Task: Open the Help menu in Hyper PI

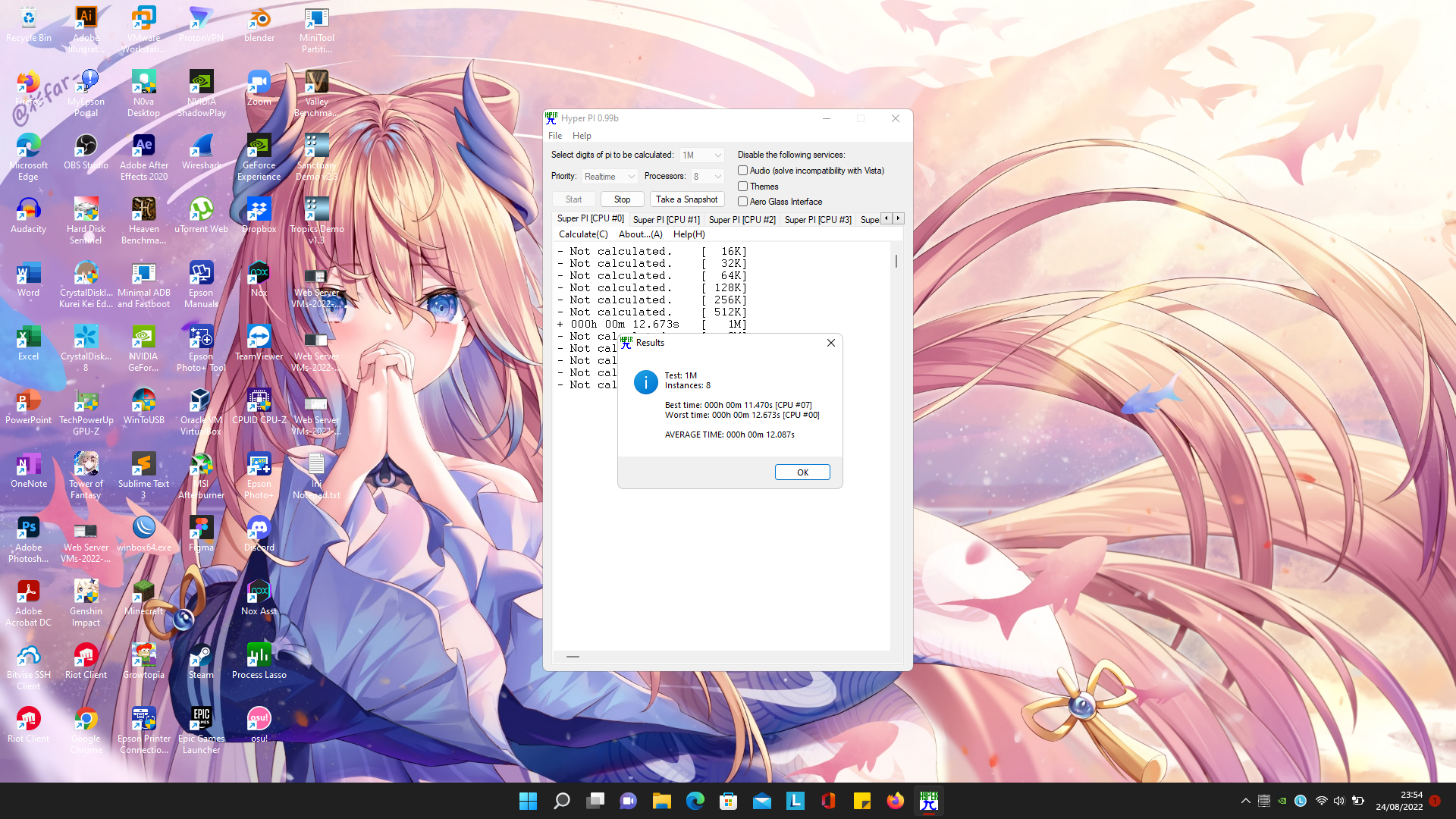Action: [582, 136]
